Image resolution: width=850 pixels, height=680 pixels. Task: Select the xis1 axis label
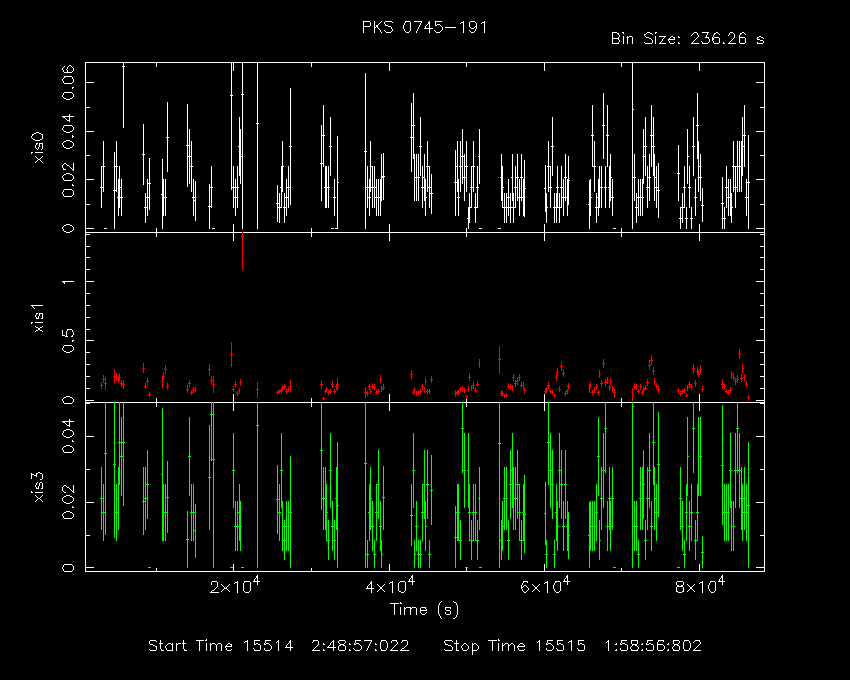tap(38, 317)
